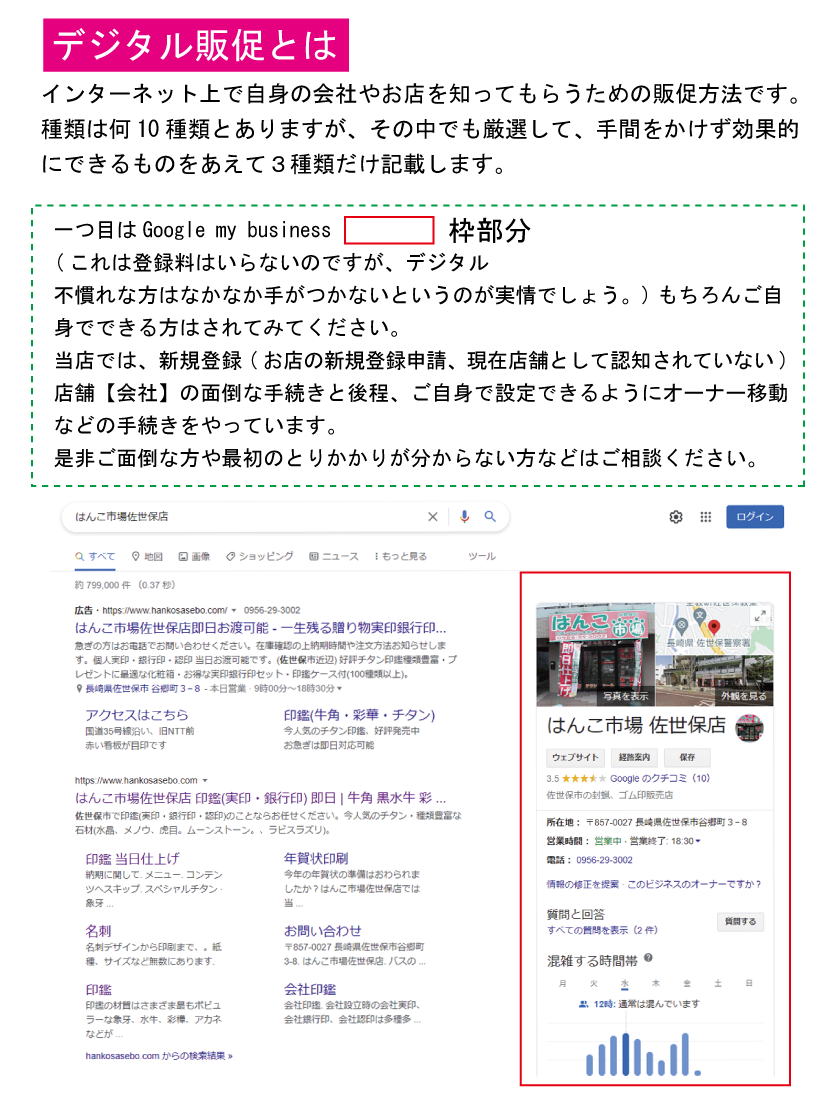Screen dimensions: 838x1111
Task: Select 土 in the busy-times day row
Action: point(718,983)
